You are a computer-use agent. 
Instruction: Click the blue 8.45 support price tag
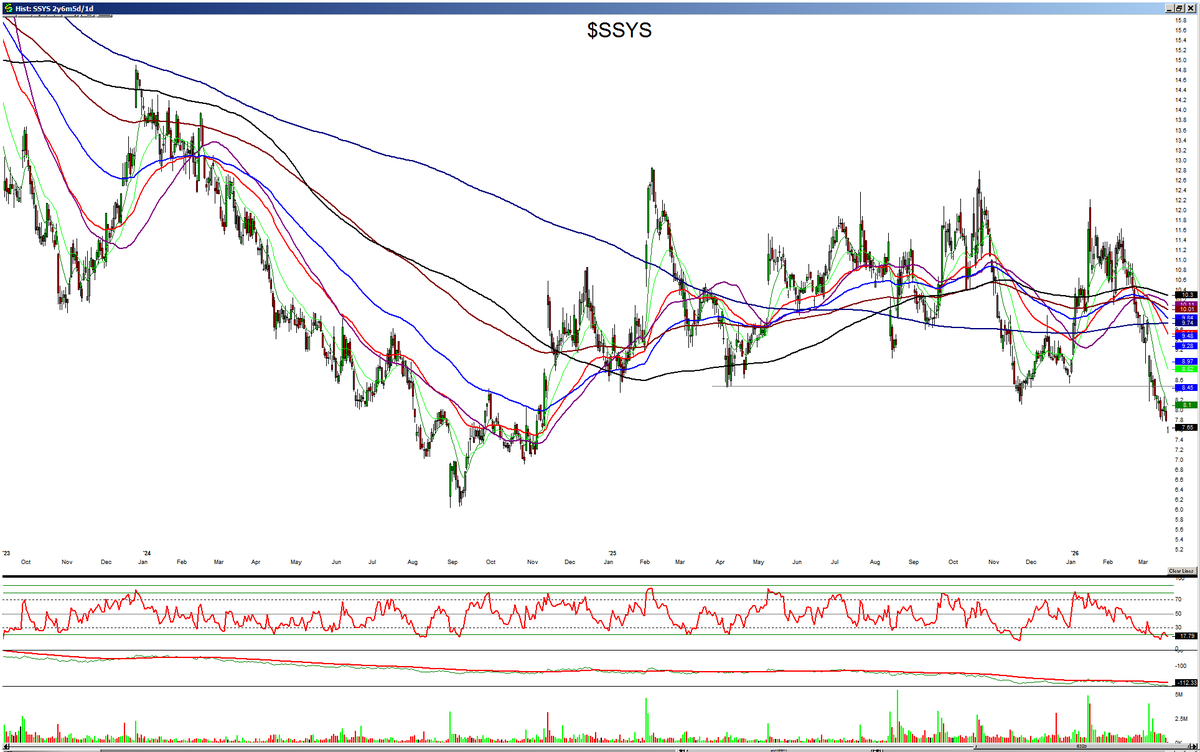(x=1186, y=388)
